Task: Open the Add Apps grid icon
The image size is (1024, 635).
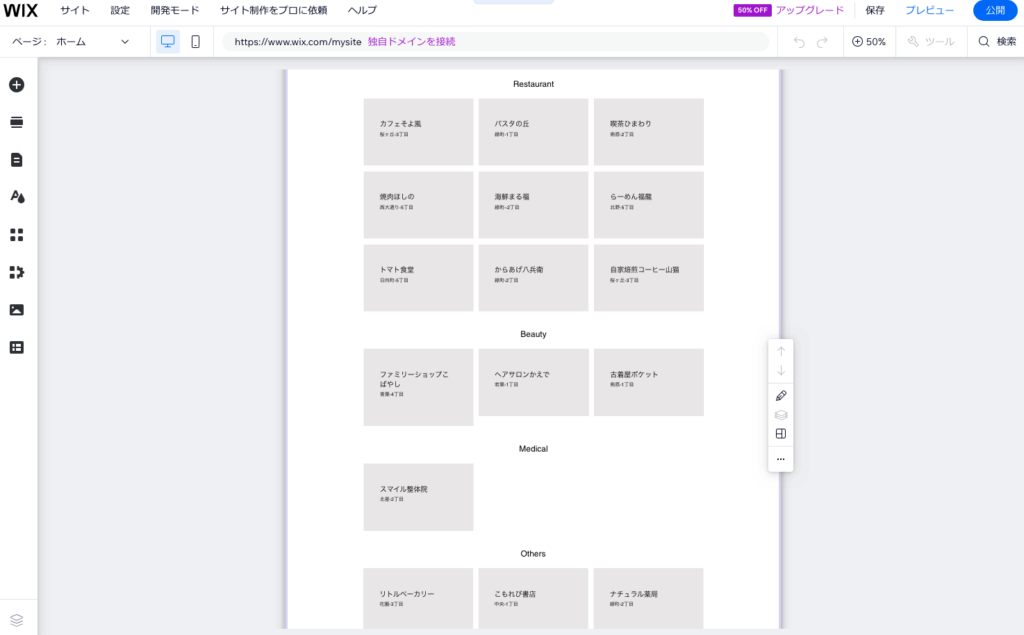Action: [x=16, y=235]
